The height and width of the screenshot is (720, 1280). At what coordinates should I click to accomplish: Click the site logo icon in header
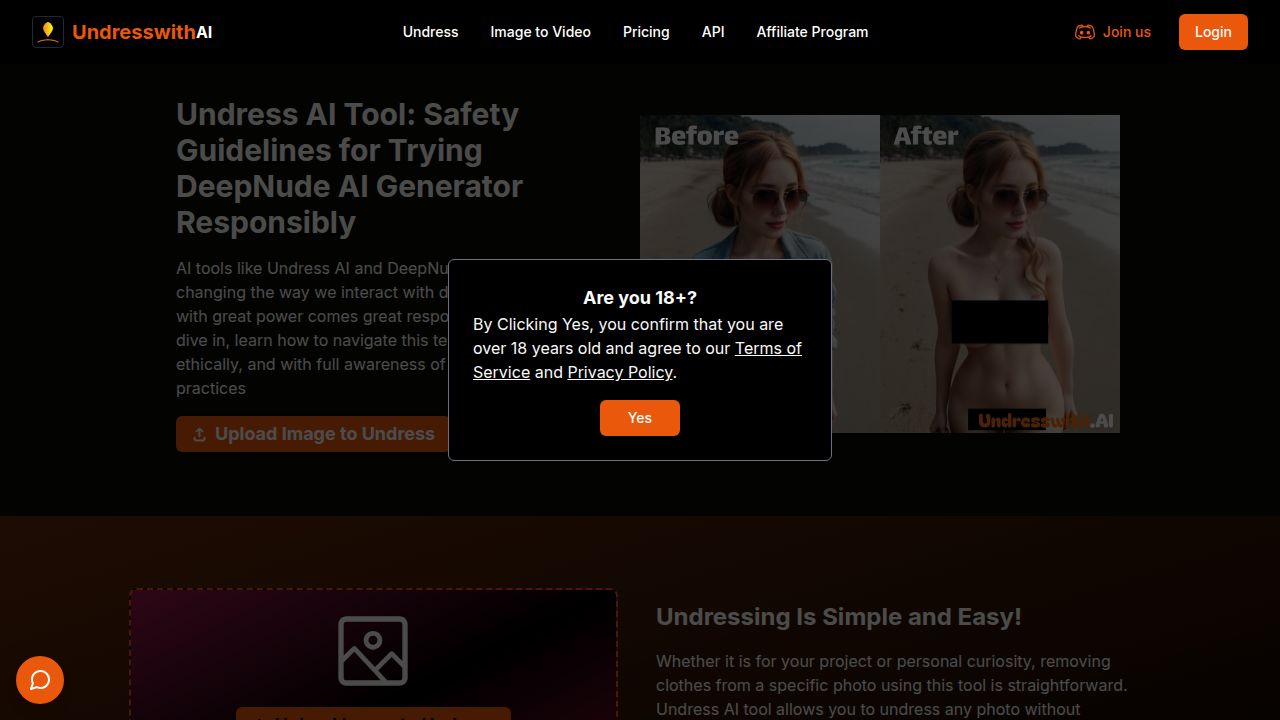click(48, 32)
